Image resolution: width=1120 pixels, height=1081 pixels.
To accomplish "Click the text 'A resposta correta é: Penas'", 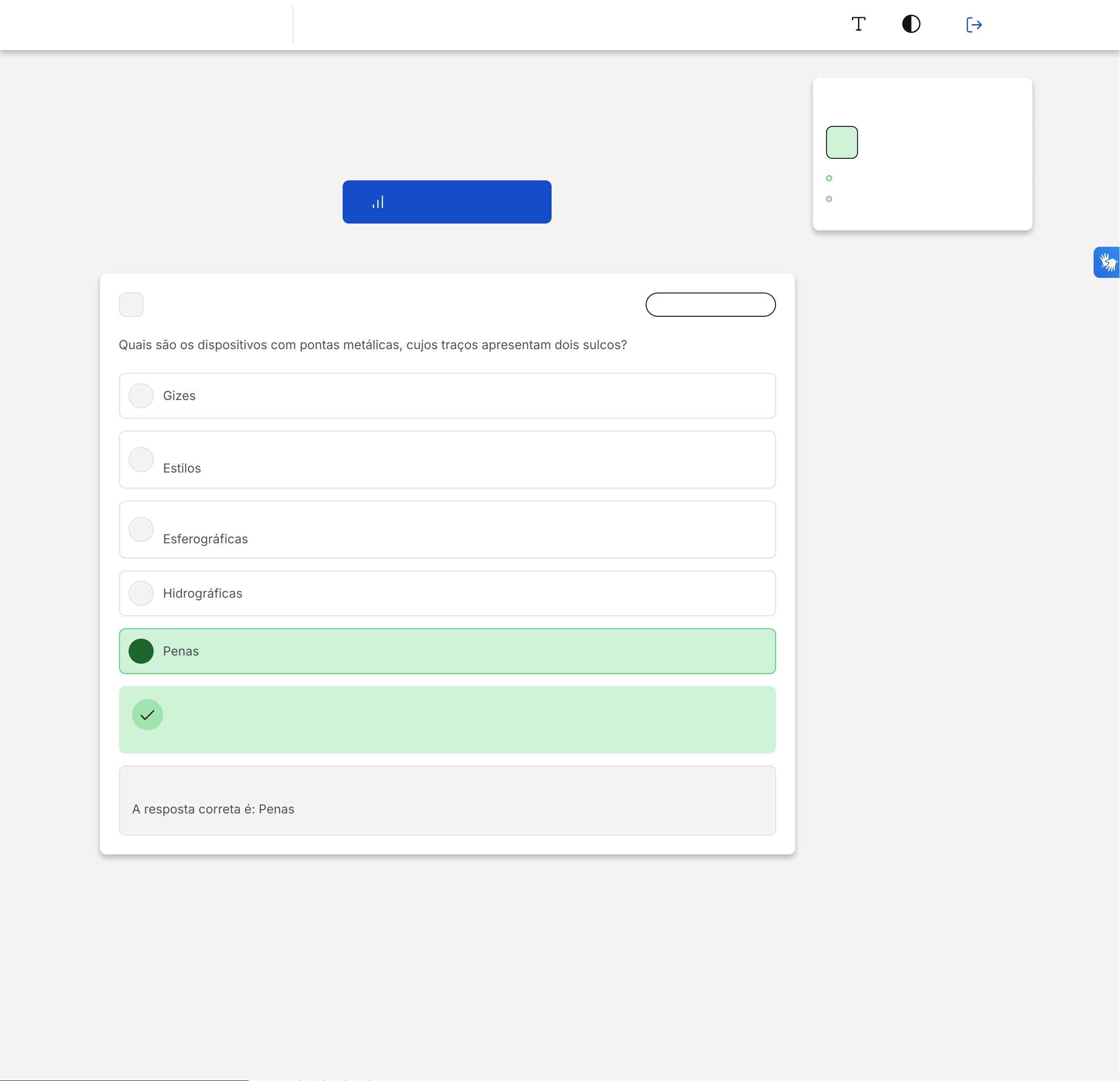I will click(x=213, y=809).
